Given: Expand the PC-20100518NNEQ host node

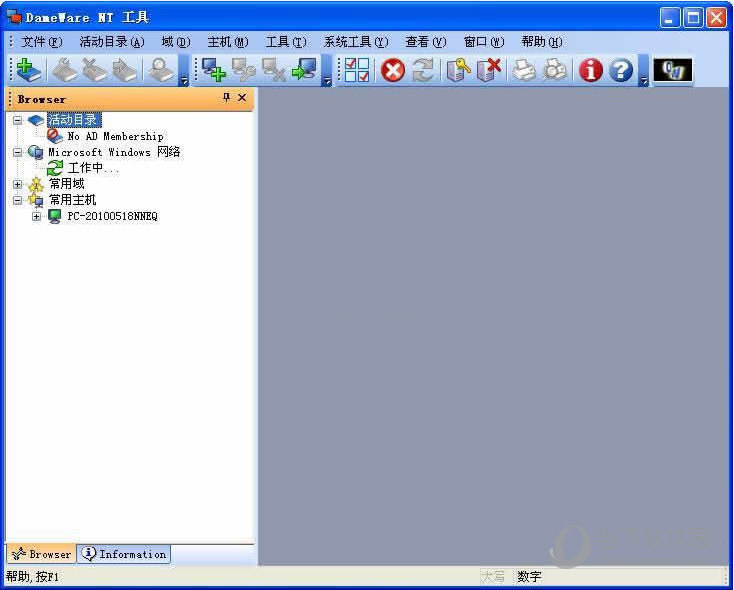Looking at the screenshot, I should click(x=36, y=216).
